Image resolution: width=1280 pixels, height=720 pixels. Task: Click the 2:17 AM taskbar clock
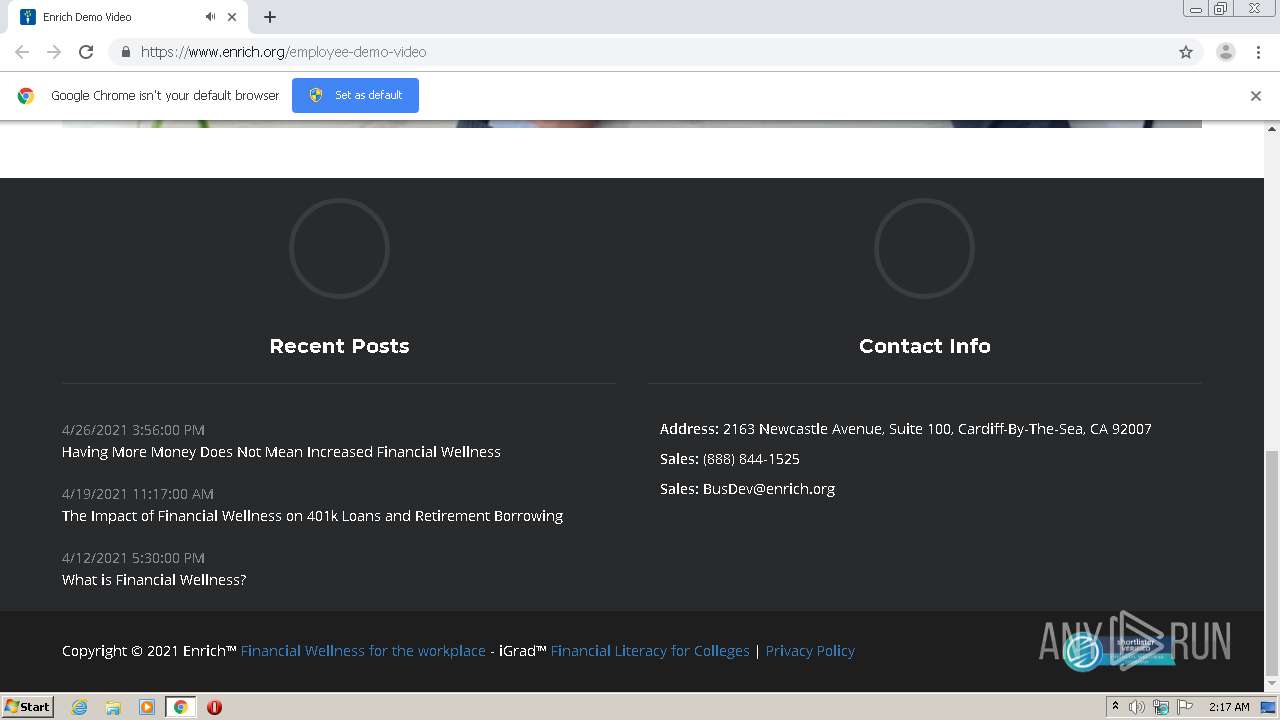click(1229, 707)
